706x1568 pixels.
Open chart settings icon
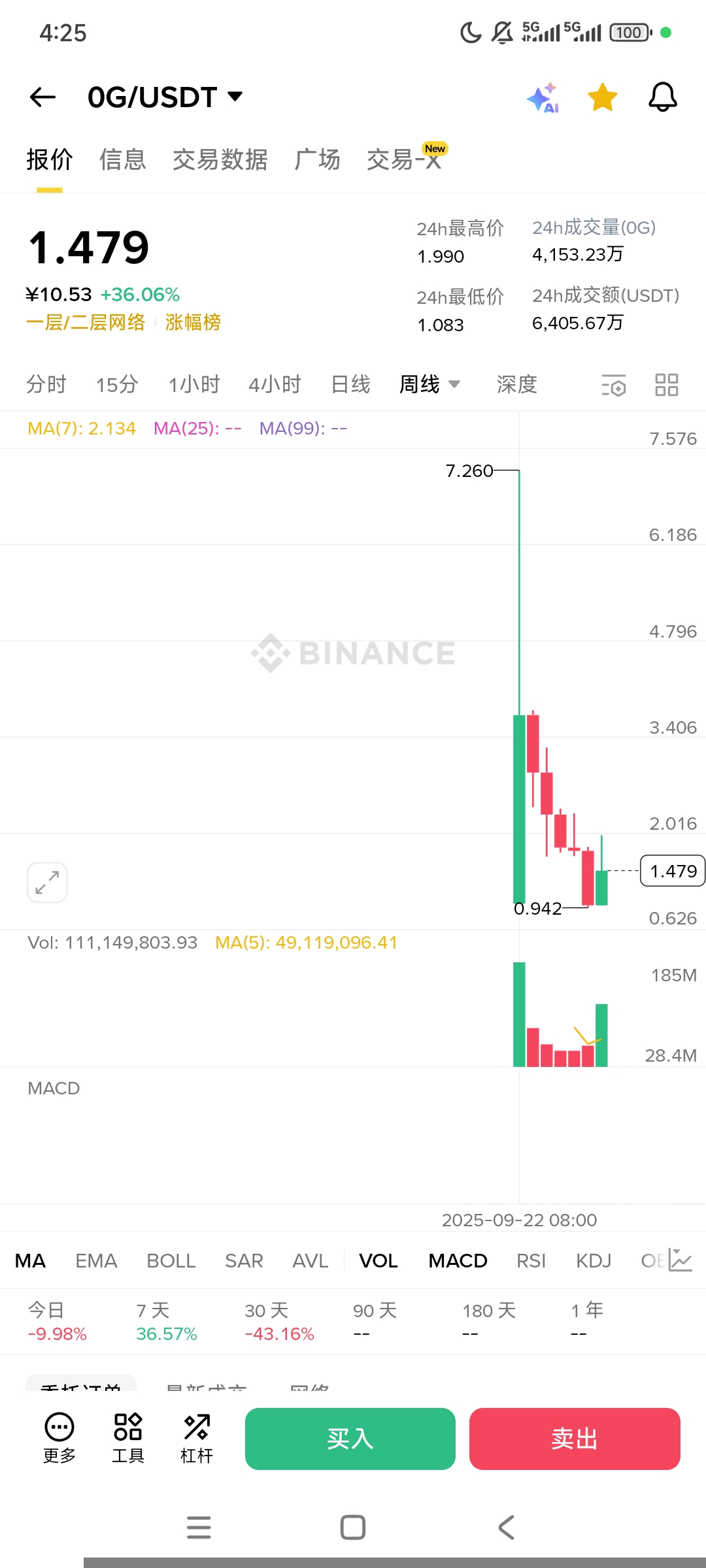tap(613, 385)
